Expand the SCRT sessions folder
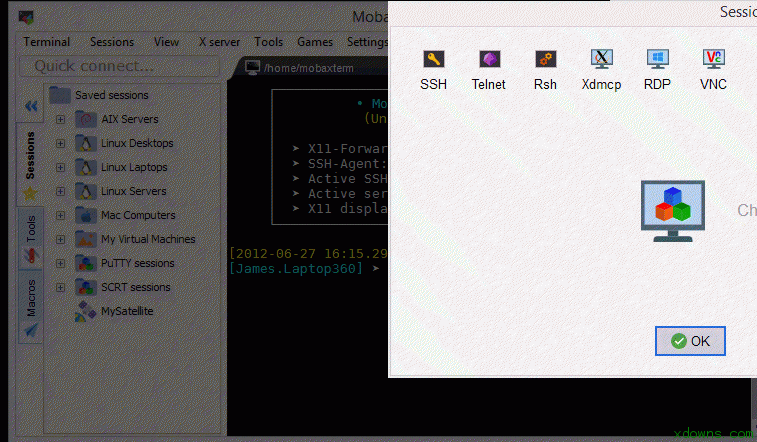Viewport: 757px width, 442px height. pos(60,288)
